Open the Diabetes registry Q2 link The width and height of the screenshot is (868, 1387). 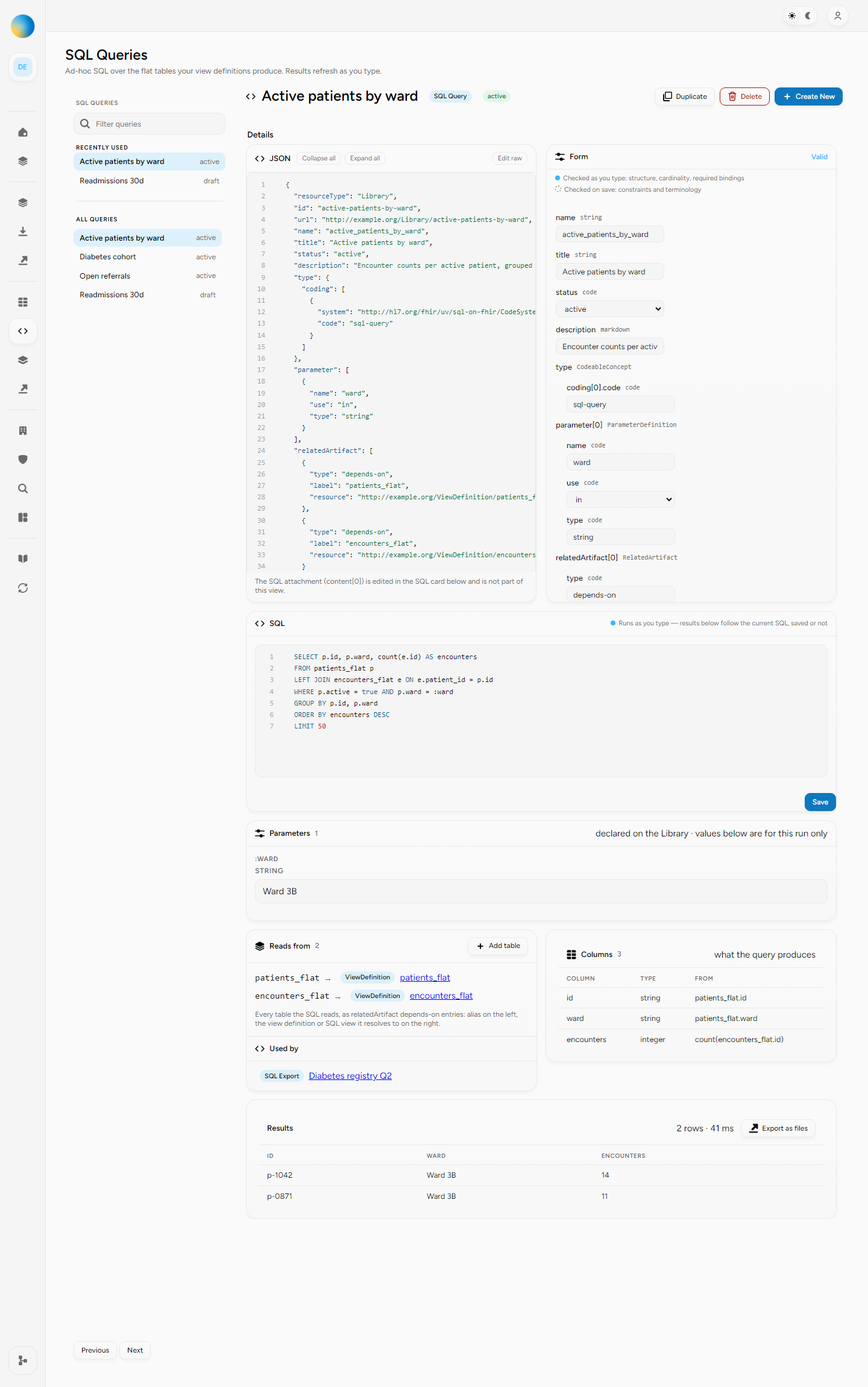pos(350,1076)
